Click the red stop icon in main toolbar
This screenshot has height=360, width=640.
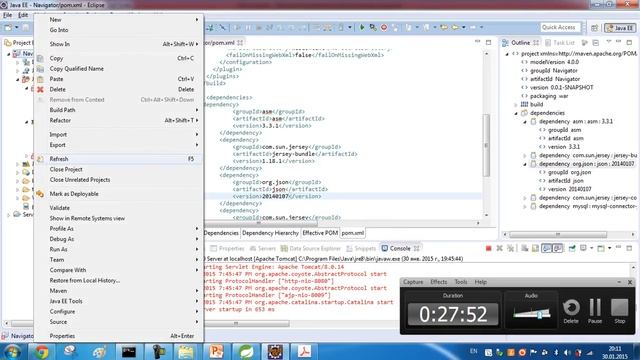click(384, 27)
